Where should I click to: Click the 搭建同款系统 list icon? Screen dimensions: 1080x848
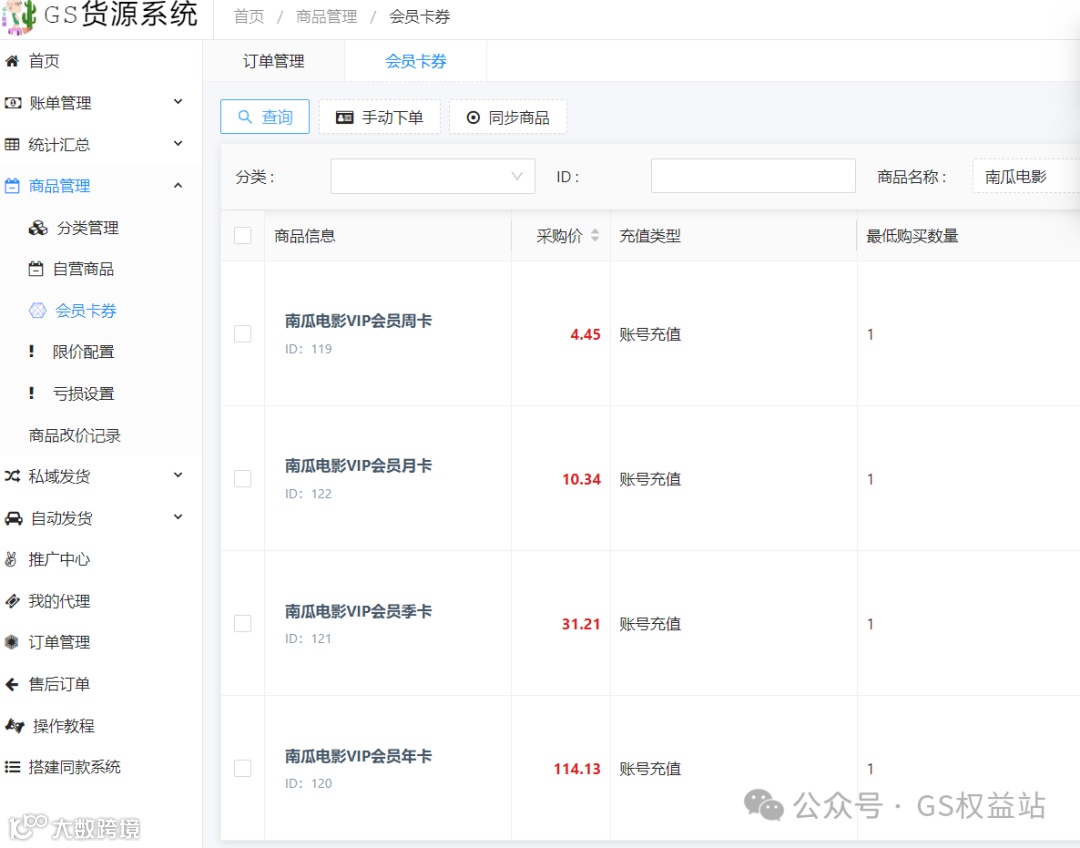pyautogui.click(x=12, y=767)
